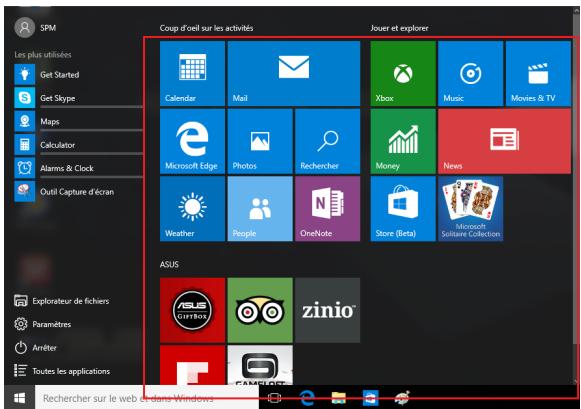Open the Gameloft tile
The height and width of the screenshot is (409, 581).
tap(260, 365)
